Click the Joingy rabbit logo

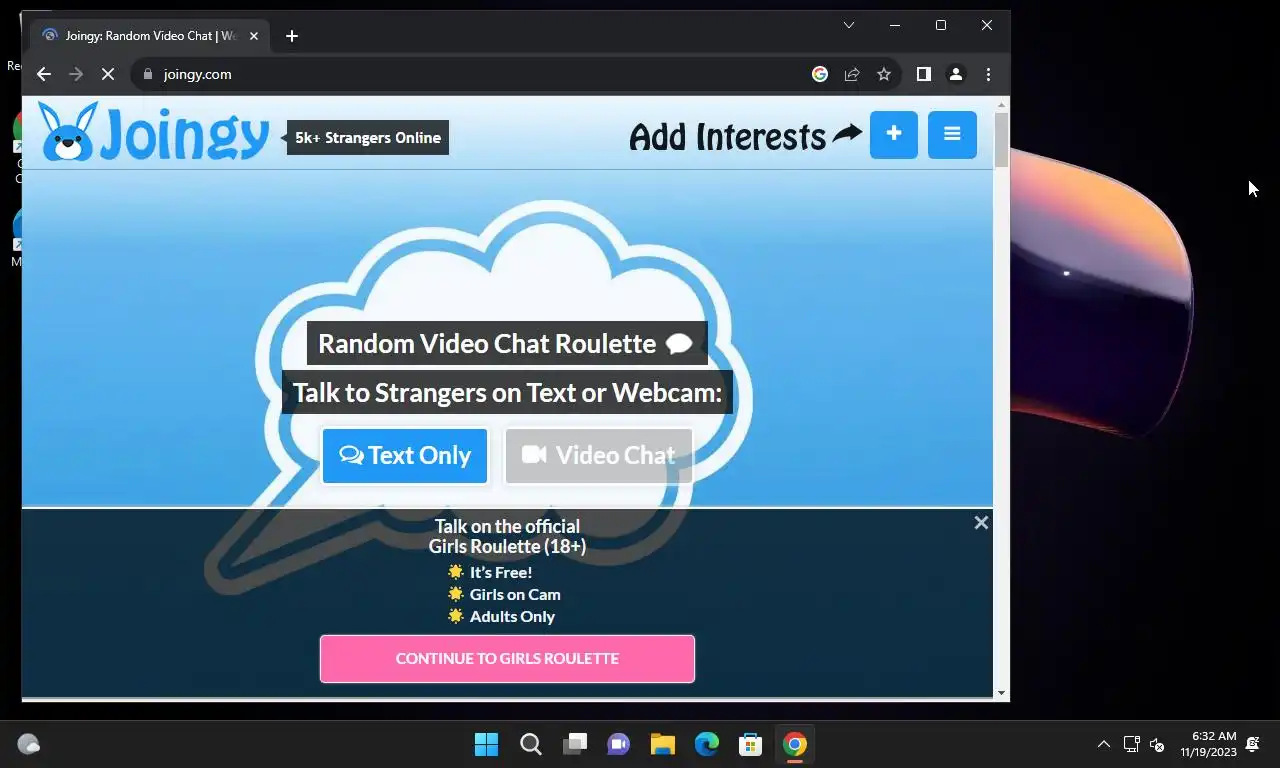[x=154, y=132]
